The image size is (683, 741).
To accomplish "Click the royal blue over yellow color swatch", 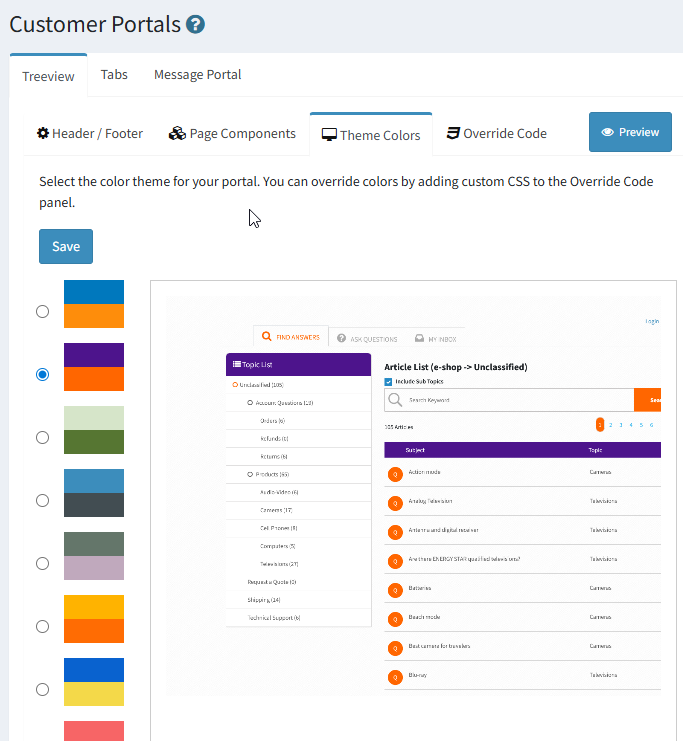I will coord(94,682).
